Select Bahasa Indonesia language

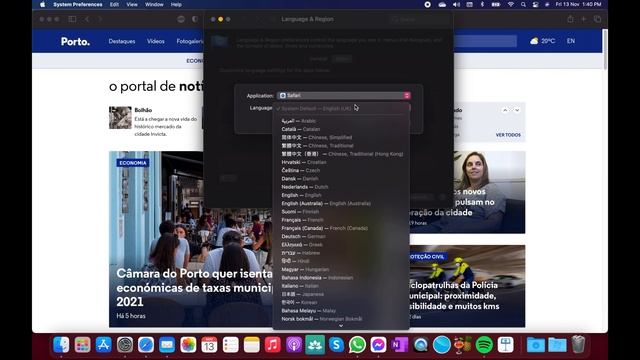[341, 278]
